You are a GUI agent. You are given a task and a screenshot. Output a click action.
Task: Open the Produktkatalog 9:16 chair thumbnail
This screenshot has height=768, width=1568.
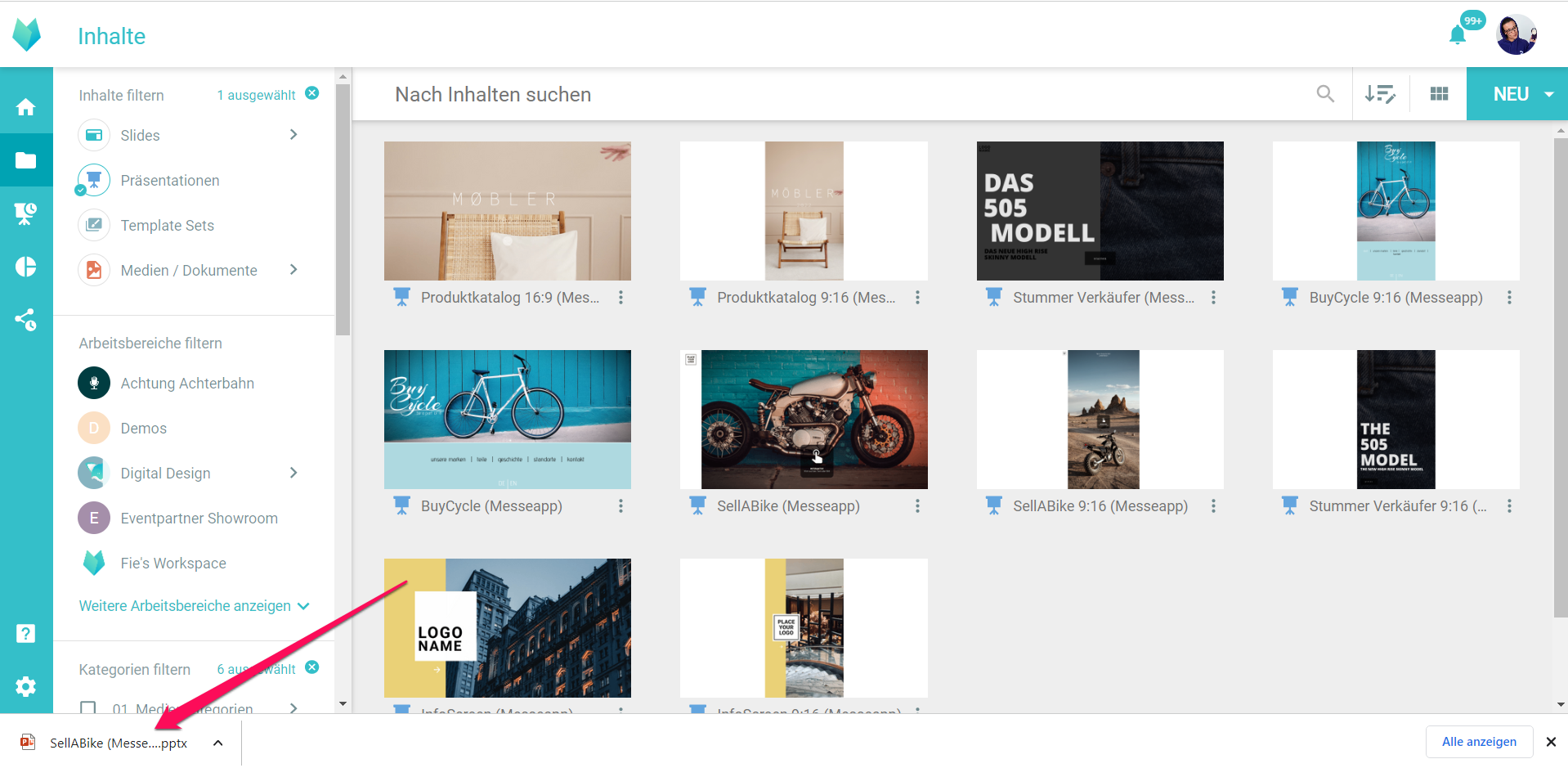[x=804, y=211]
